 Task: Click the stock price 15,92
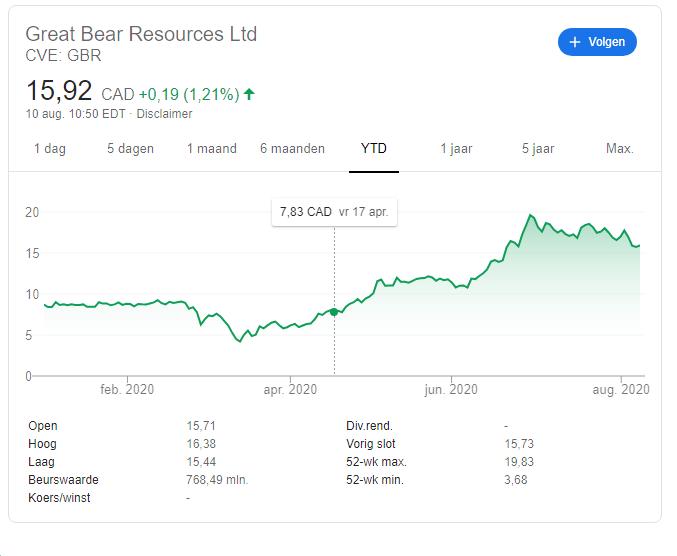[x=59, y=92]
